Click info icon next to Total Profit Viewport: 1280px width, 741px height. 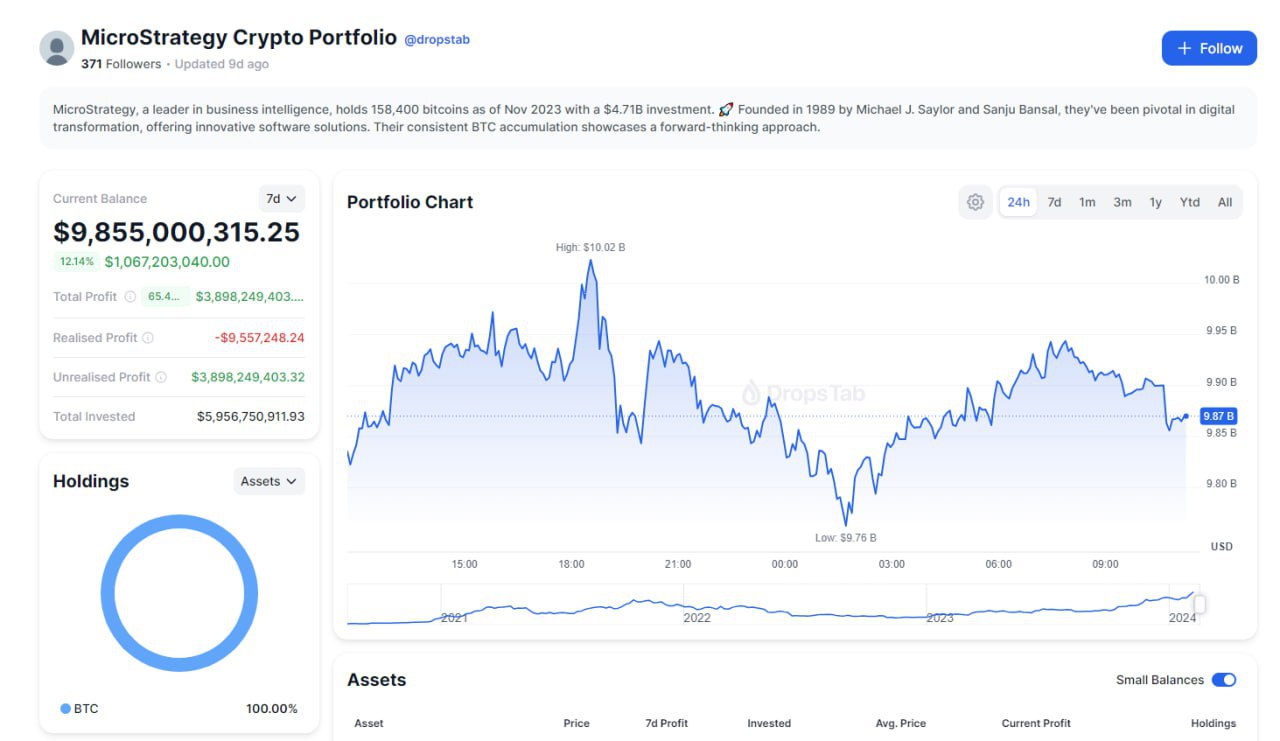click(130, 297)
